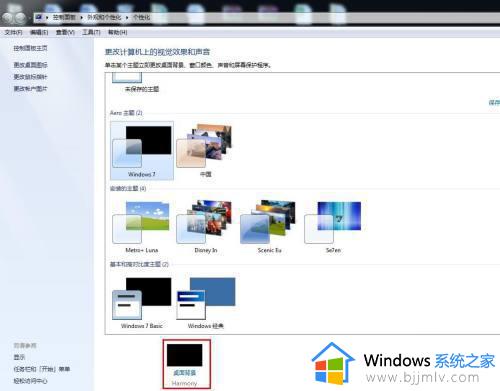Expand the arrow after 外观和个性化 breadcrumb
500x391 pixels.
point(127,17)
